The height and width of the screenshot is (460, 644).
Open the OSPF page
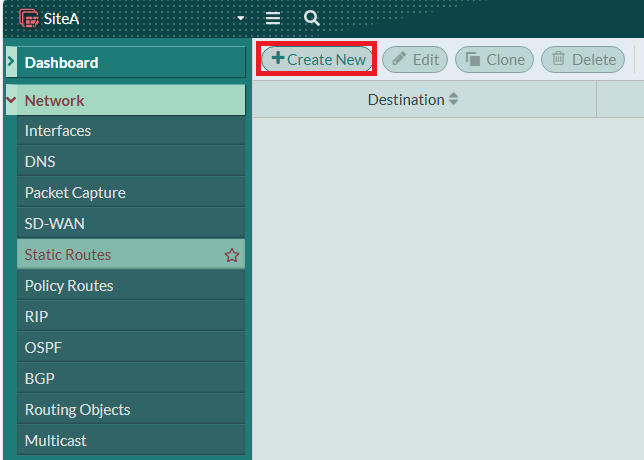point(131,347)
